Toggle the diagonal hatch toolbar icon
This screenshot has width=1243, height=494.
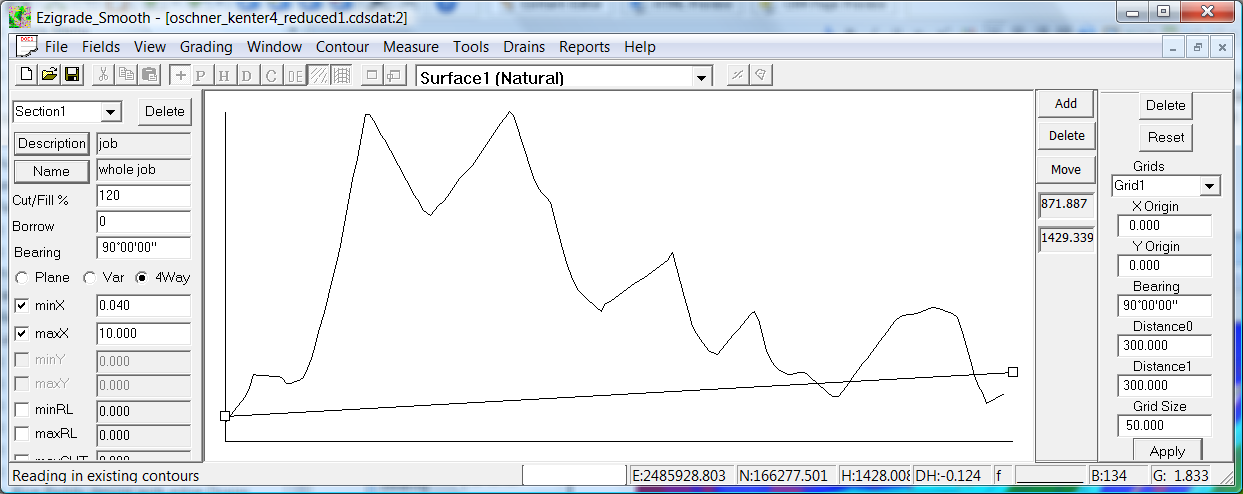319,76
